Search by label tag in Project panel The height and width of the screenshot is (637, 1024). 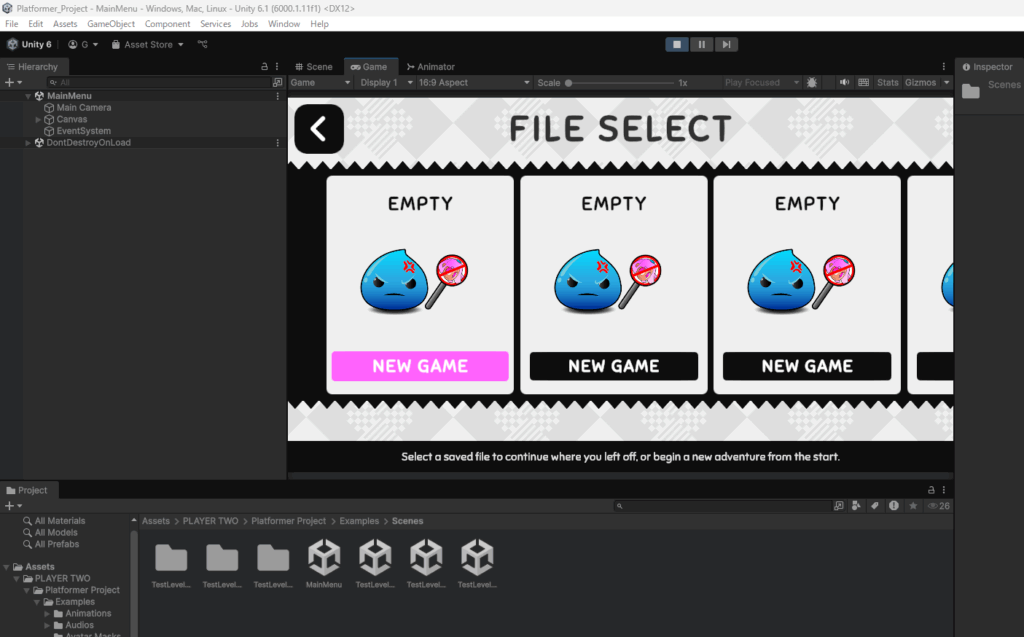(875, 506)
